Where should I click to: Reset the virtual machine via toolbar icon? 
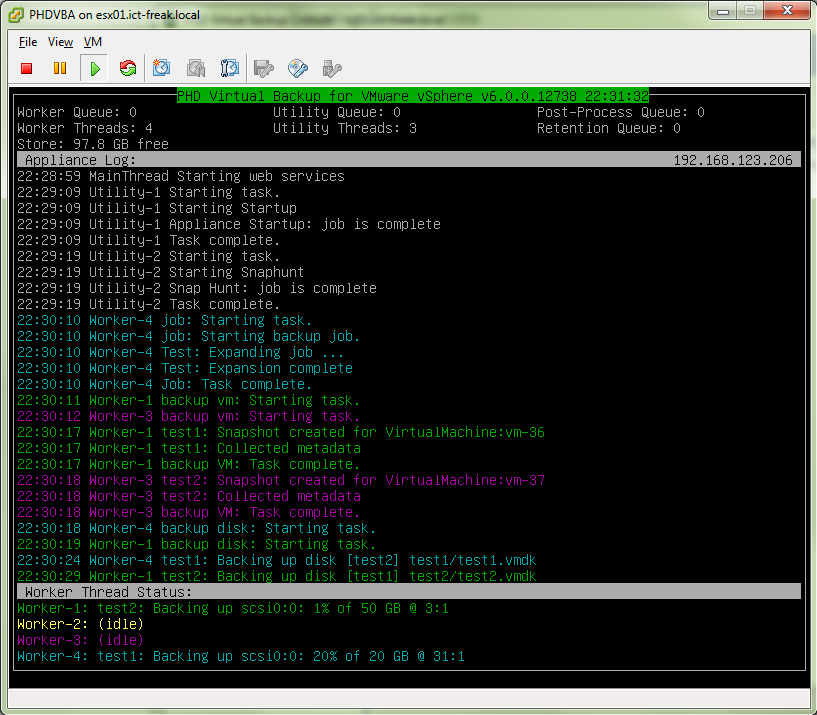coord(127,68)
